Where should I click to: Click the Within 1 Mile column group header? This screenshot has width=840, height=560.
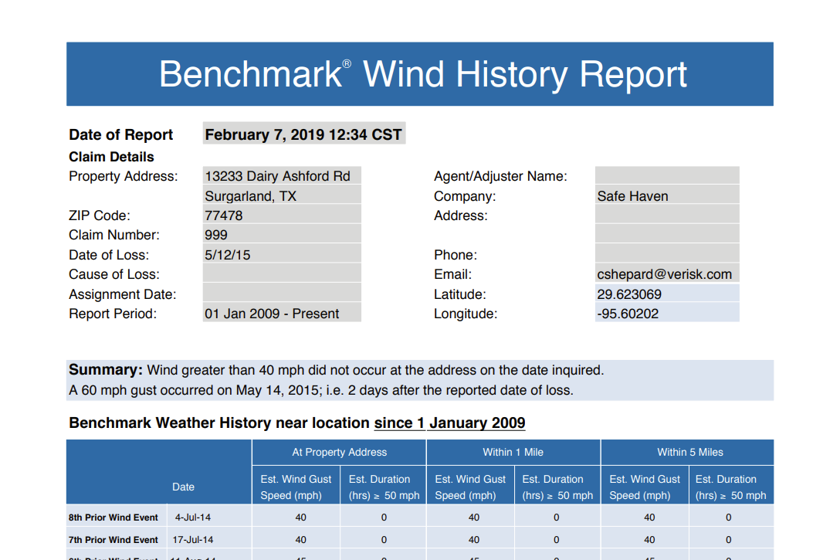point(513,452)
